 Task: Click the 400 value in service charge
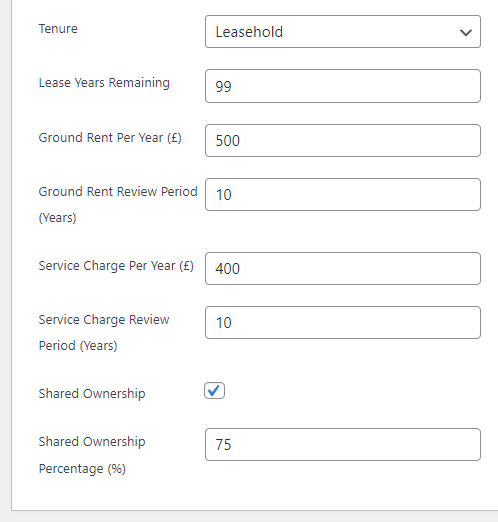tap(228, 268)
